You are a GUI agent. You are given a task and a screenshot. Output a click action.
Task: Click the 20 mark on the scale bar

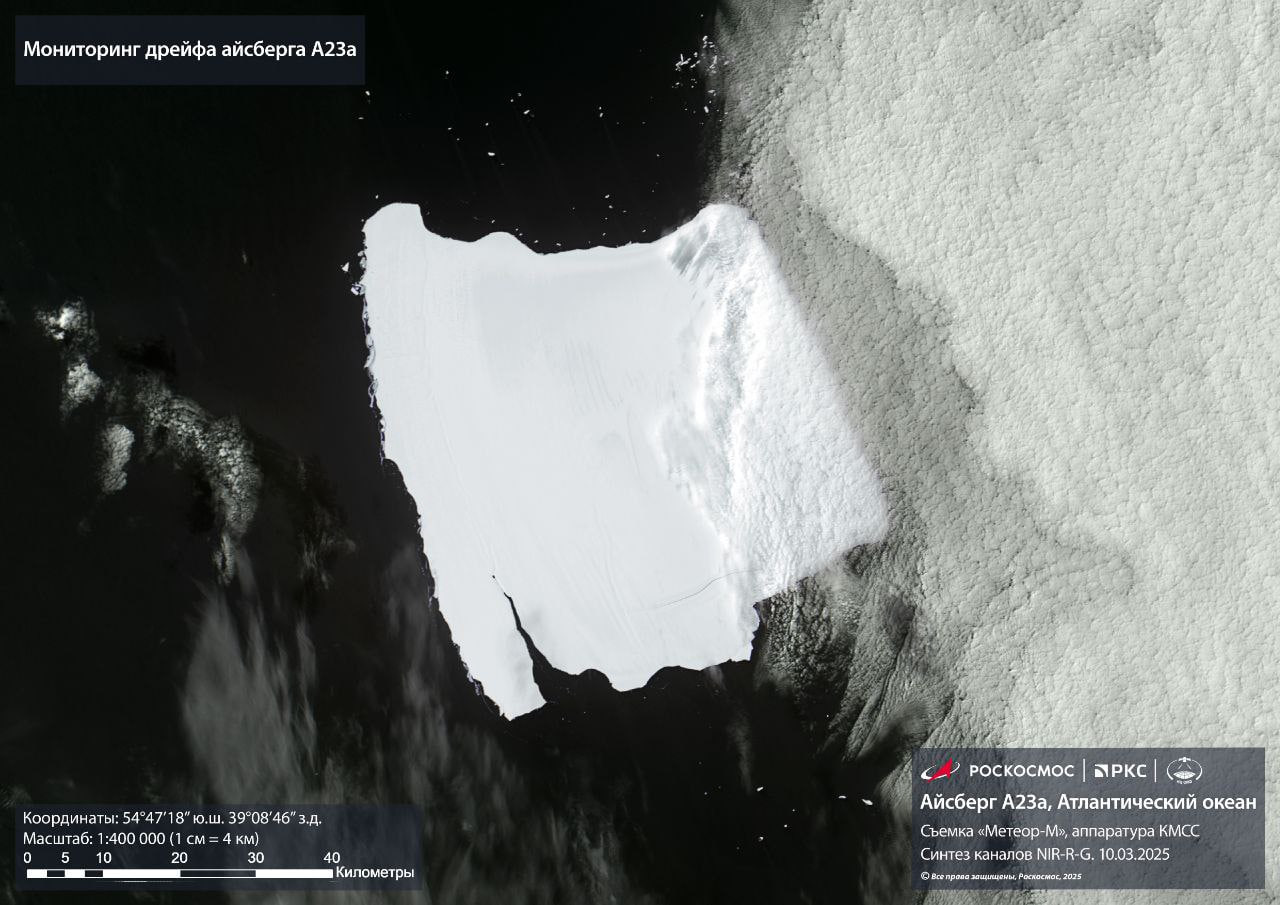pyautogui.click(x=180, y=858)
